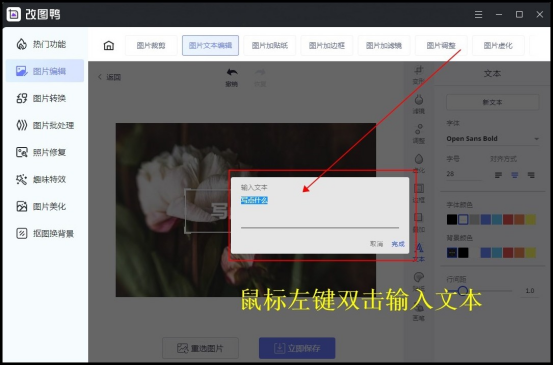Viewport: 554px width, 365px height.
Task: Click 取消 in the text input dialog
Action: [x=376, y=244]
